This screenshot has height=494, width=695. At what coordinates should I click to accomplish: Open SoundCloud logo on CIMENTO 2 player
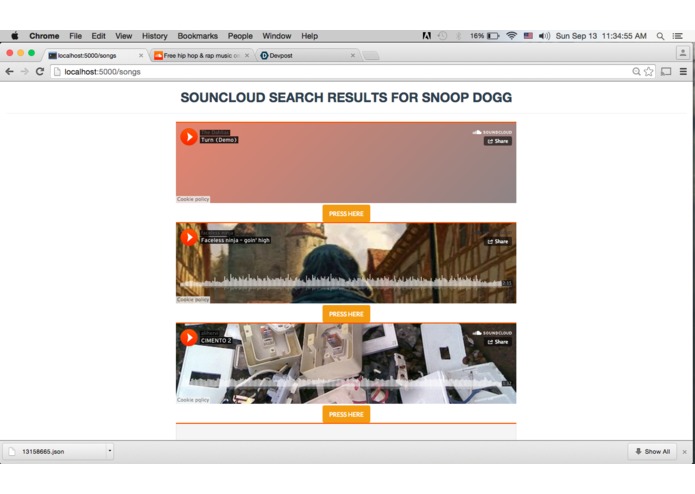[x=492, y=333]
